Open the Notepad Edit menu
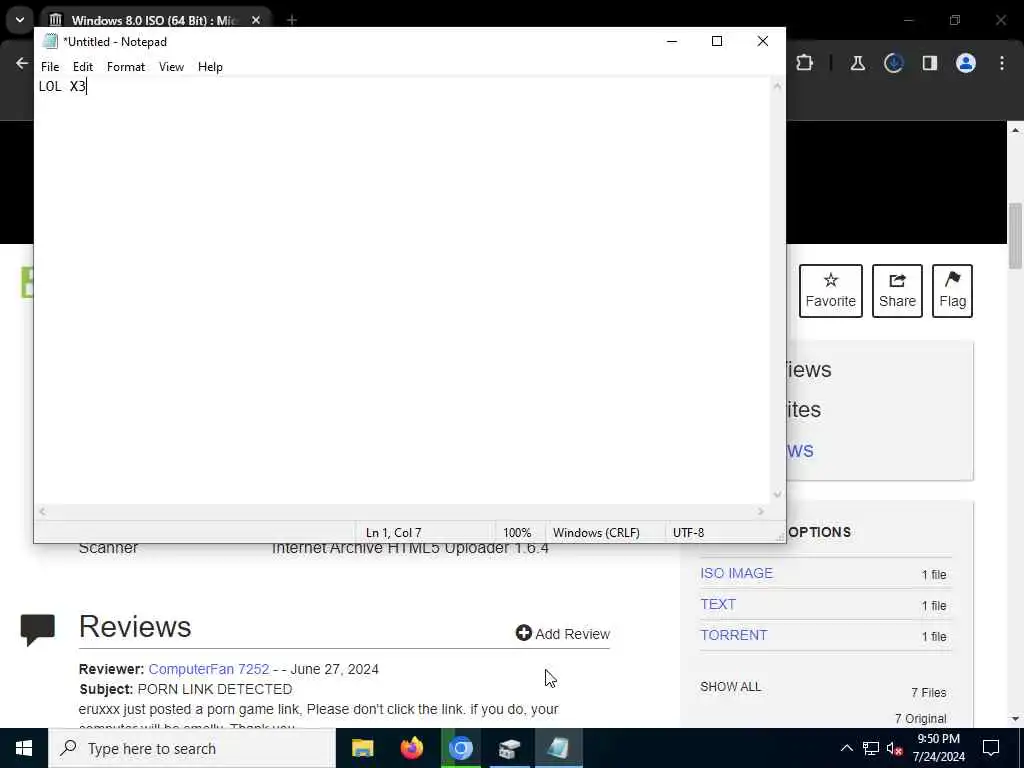This screenshot has height=768, width=1024. point(82,67)
